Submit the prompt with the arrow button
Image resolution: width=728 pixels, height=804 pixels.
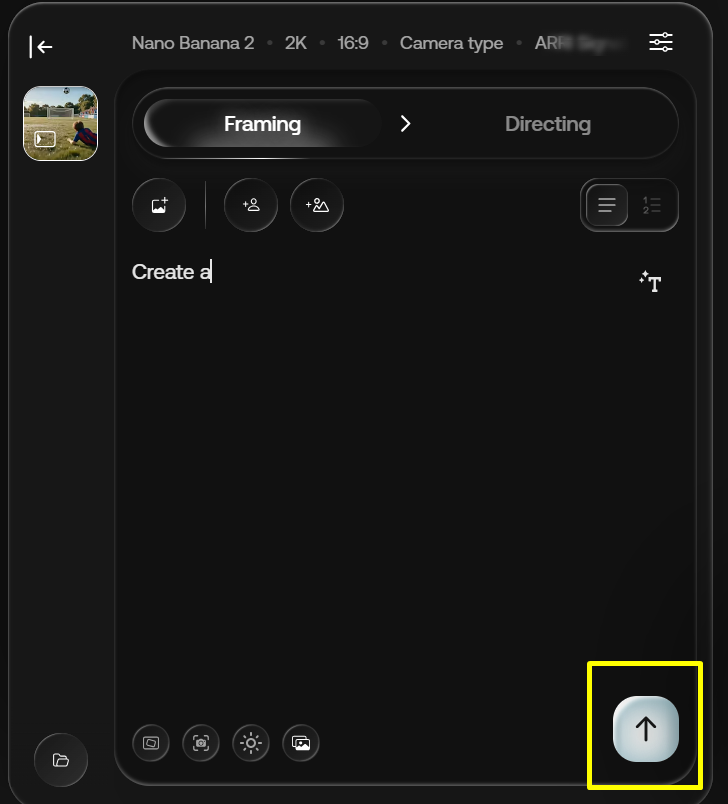coord(646,729)
